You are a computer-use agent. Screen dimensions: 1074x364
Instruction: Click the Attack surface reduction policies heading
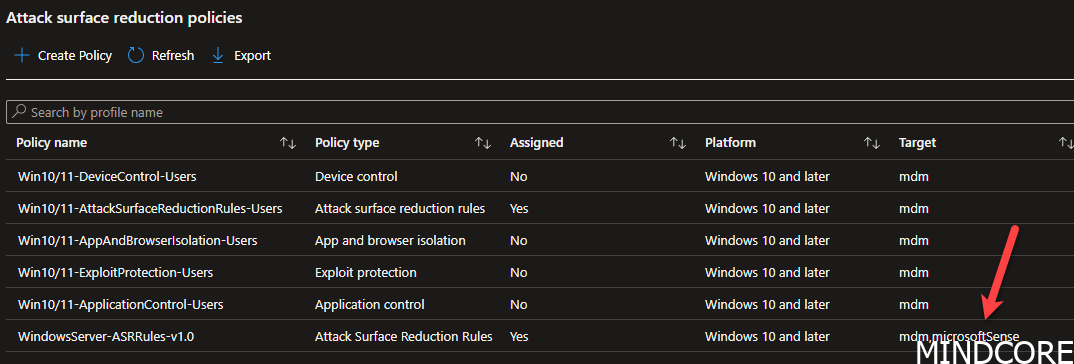[x=124, y=18]
